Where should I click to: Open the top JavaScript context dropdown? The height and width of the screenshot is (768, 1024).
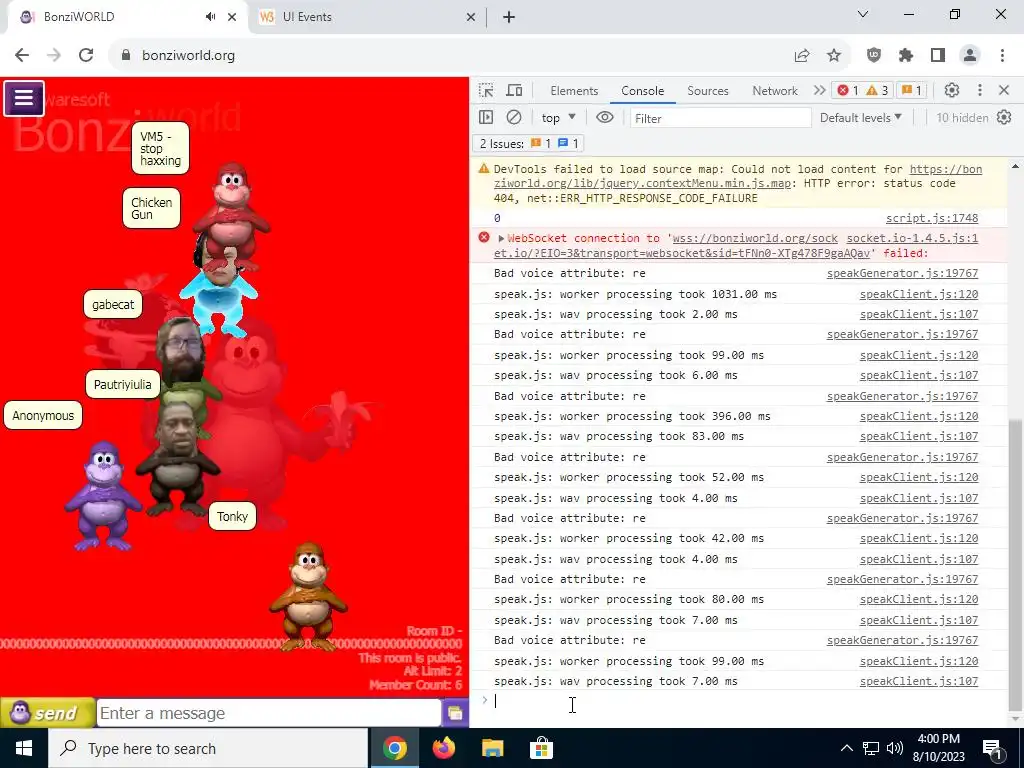point(558,118)
